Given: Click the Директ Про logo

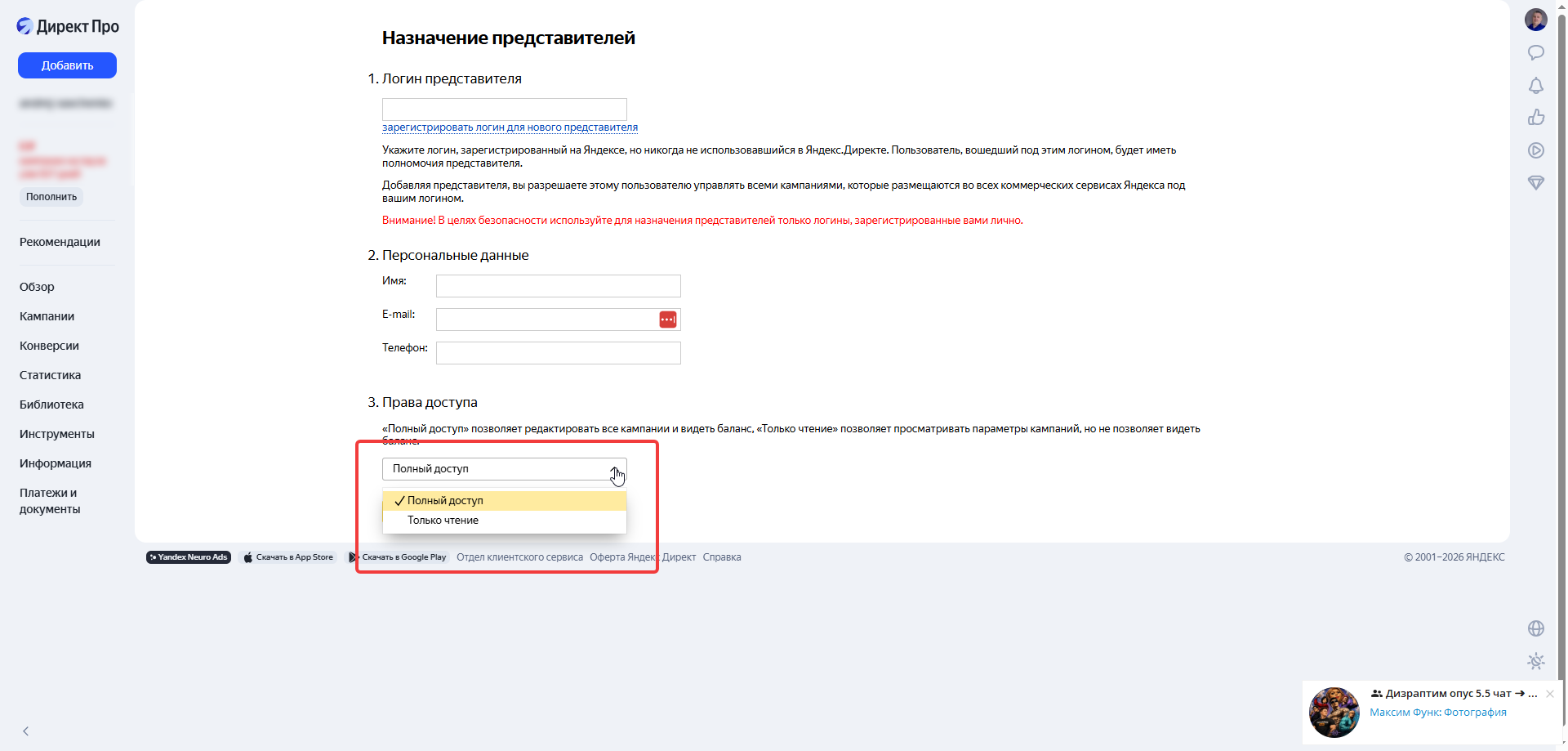Looking at the screenshot, I should tap(68, 26).
